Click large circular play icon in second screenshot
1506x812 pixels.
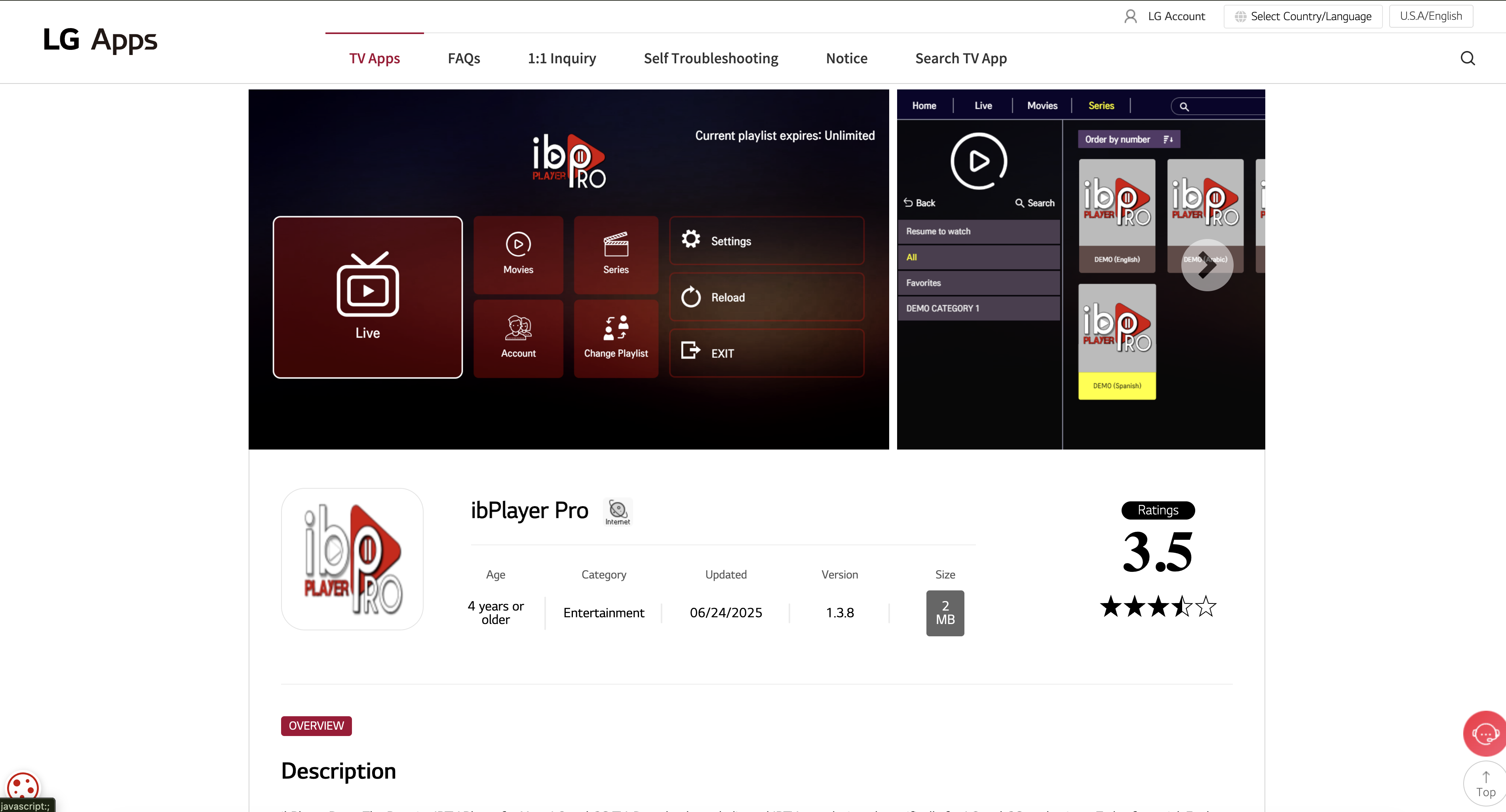(x=978, y=161)
